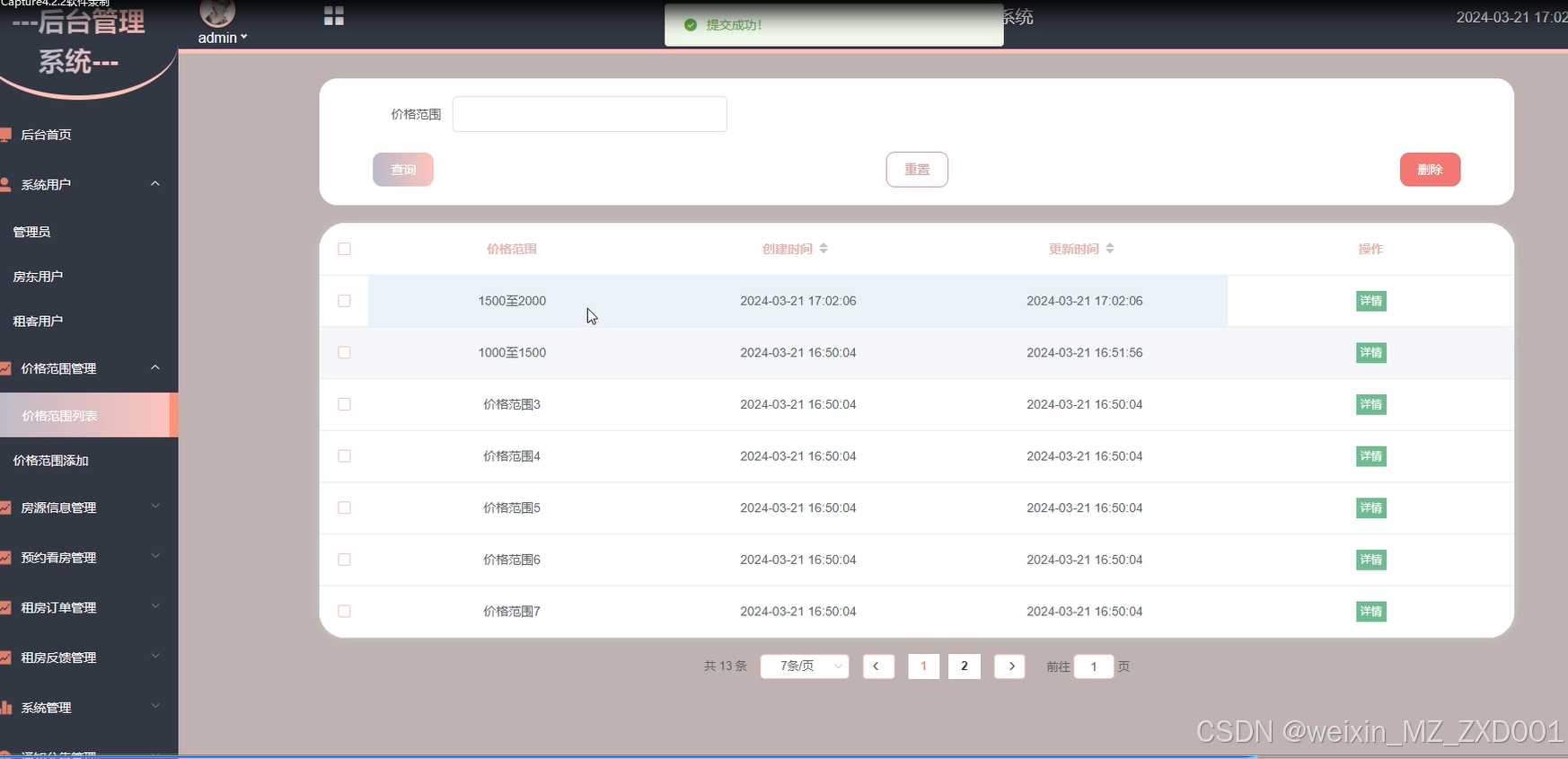Check the 价格范围5 row checkbox
The width and height of the screenshot is (1568, 759).
344,507
